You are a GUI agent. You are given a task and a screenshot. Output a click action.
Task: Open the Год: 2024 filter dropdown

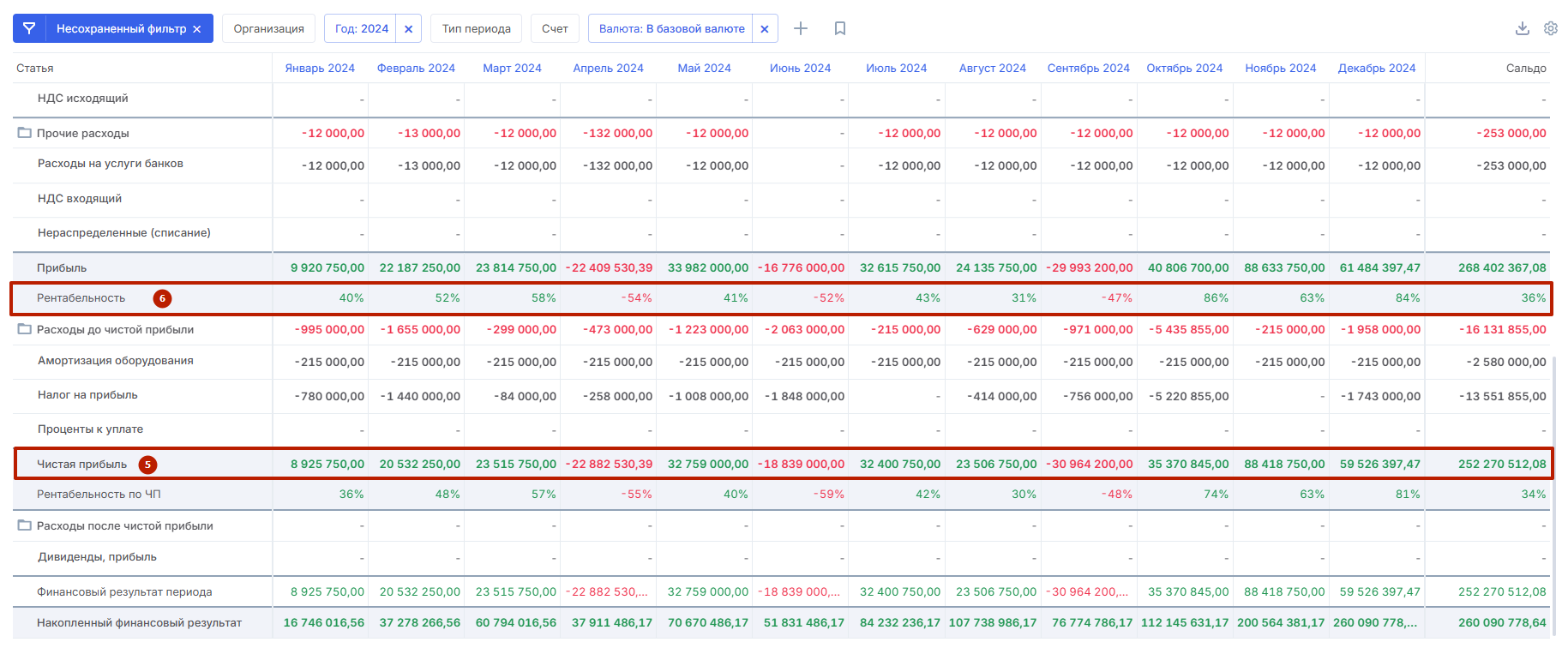coord(361,29)
